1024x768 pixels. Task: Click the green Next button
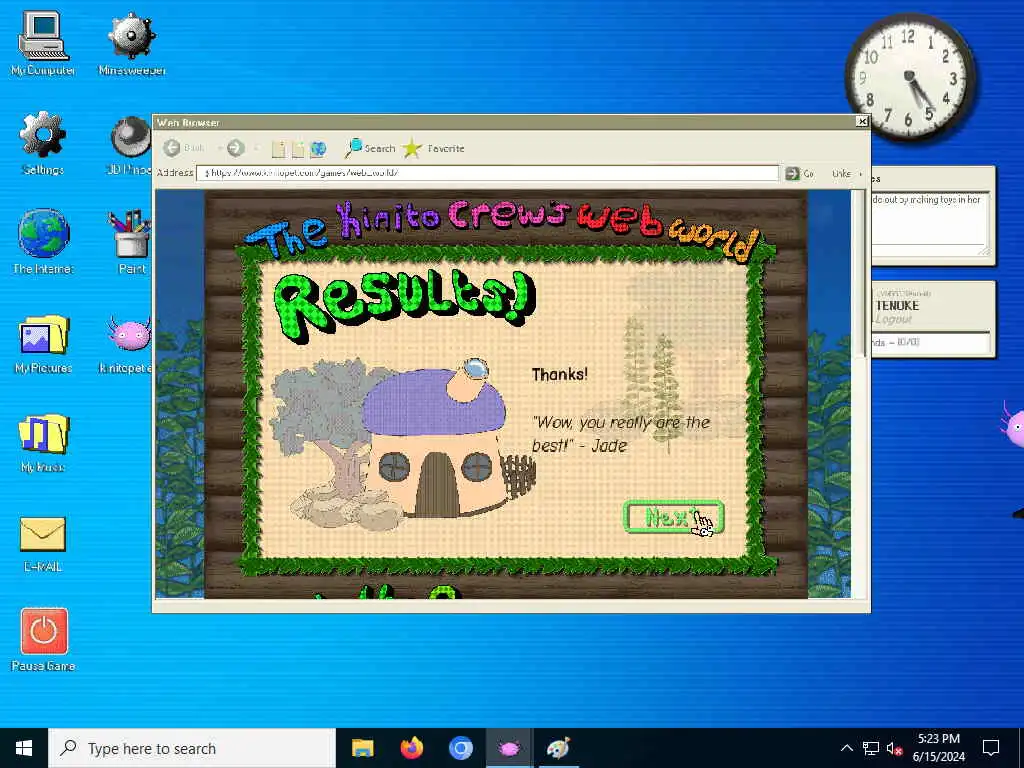pyautogui.click(x=673, y=517)
